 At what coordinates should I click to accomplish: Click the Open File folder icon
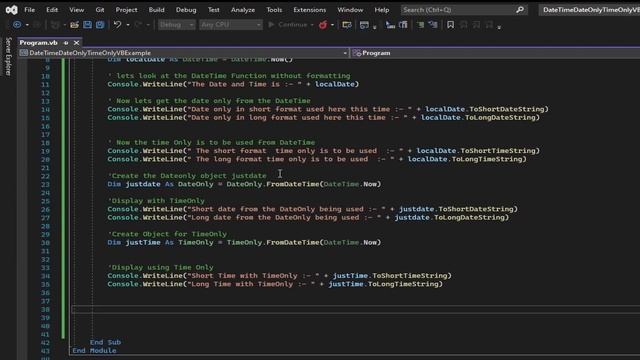coord(74,25)
